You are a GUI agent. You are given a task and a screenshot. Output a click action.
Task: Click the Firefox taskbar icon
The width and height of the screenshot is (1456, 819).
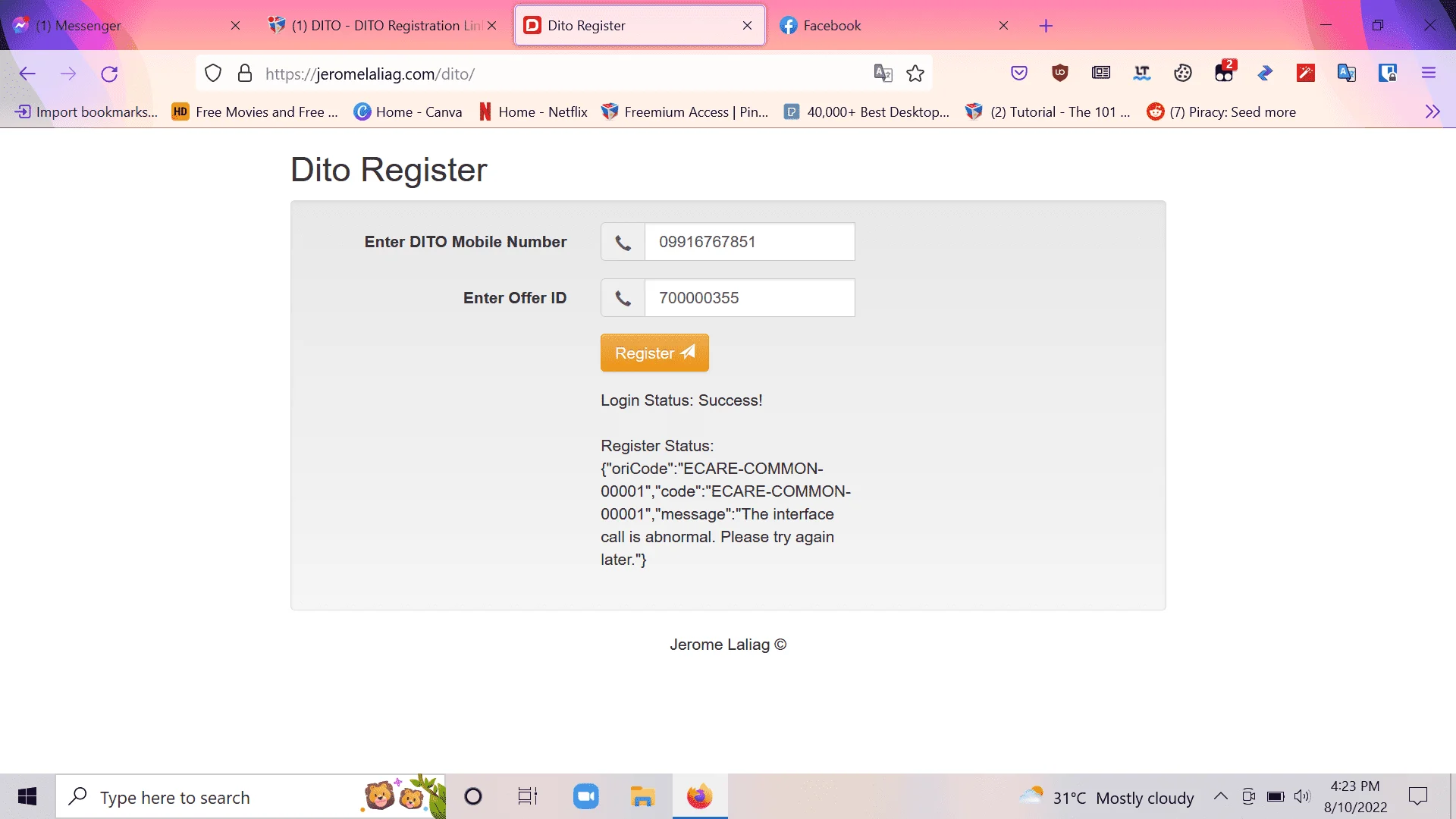(699, 797)
